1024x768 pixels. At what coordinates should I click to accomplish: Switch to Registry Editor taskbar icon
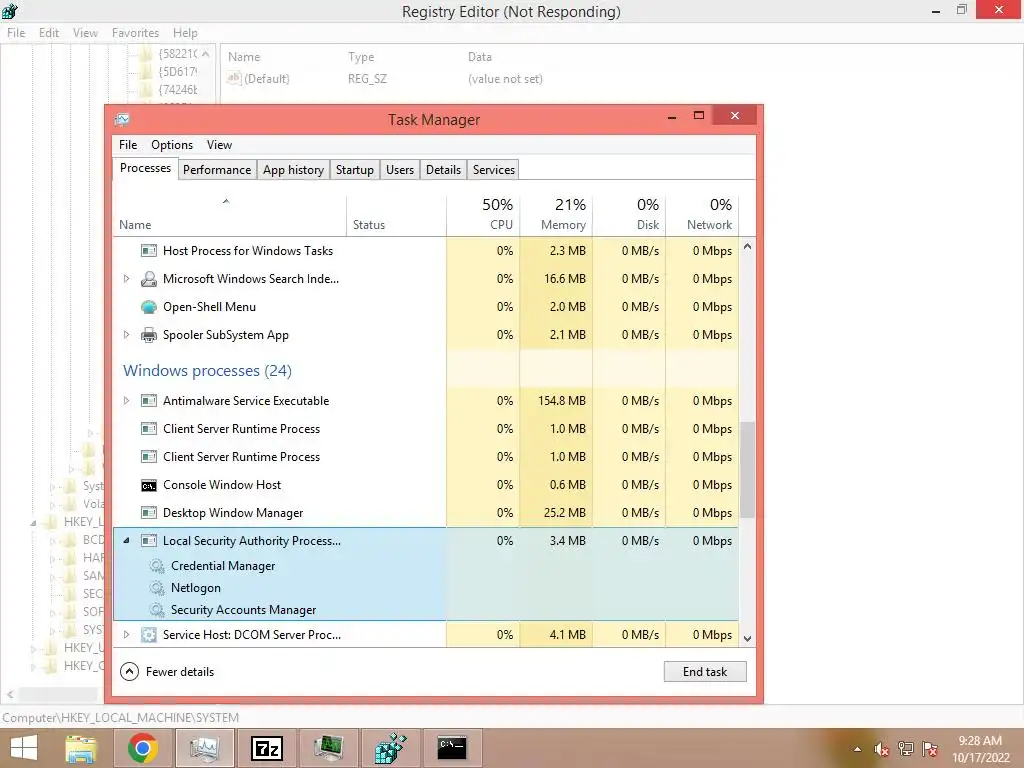click(391, 748)
